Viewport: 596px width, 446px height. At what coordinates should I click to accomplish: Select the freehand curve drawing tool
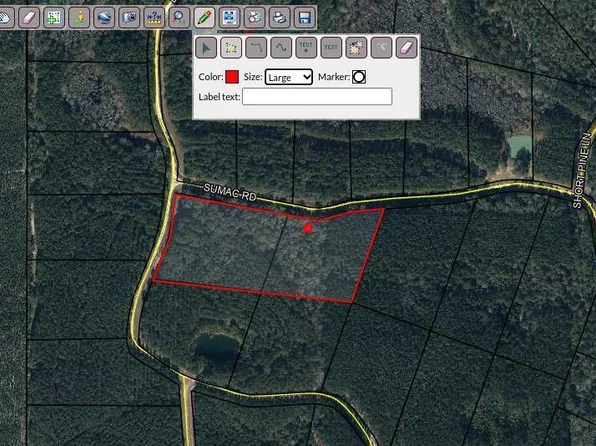point(281,48)
